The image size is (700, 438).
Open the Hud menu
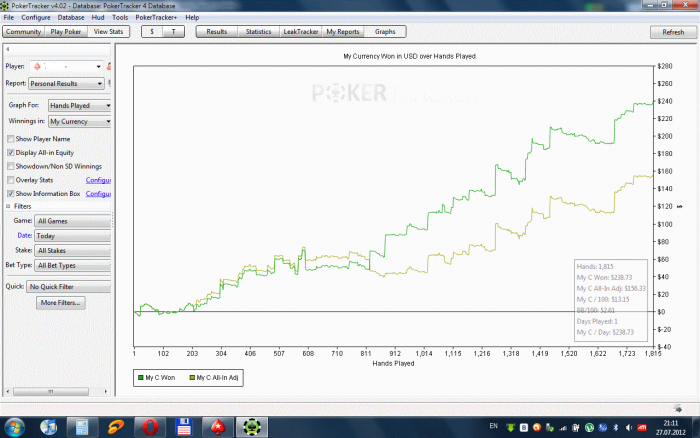coord(98,17)
